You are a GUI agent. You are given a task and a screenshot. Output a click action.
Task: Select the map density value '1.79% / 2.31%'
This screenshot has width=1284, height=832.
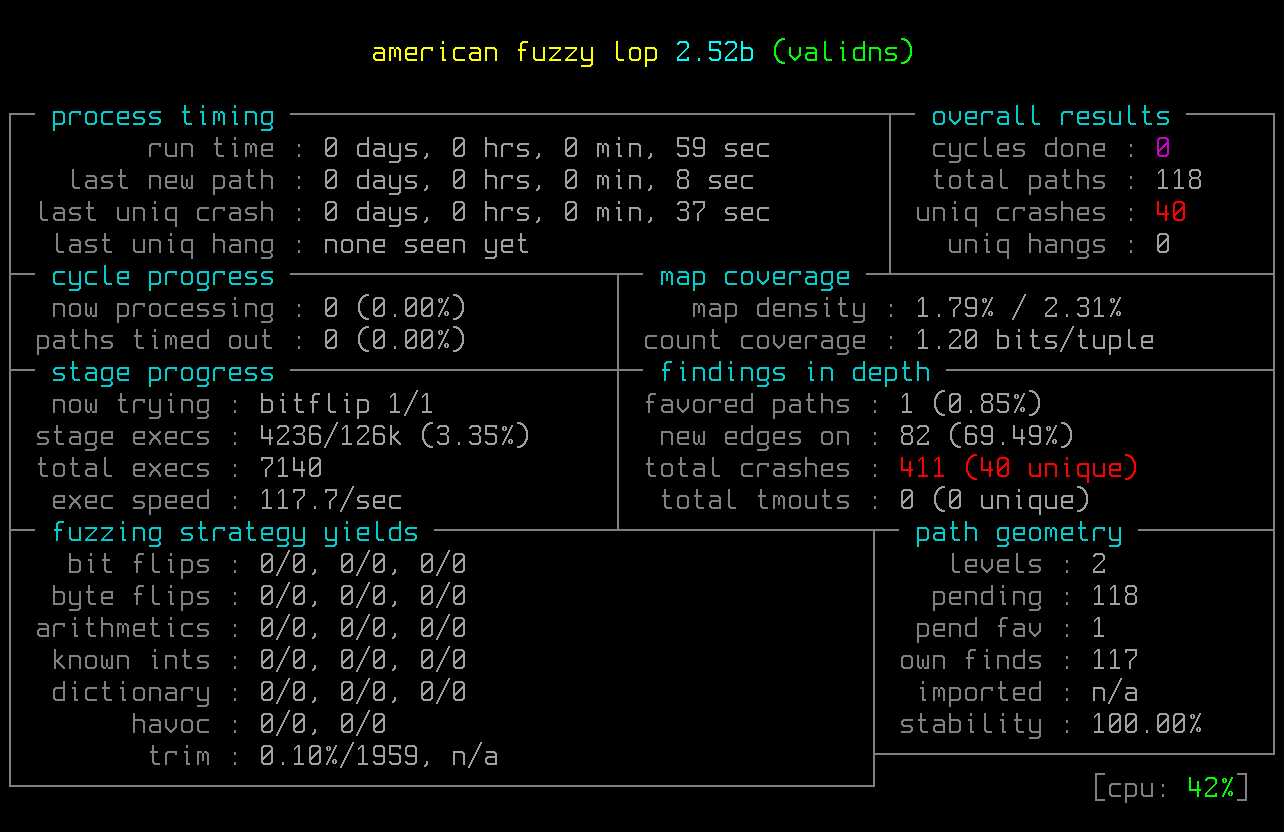[1019, 309]
